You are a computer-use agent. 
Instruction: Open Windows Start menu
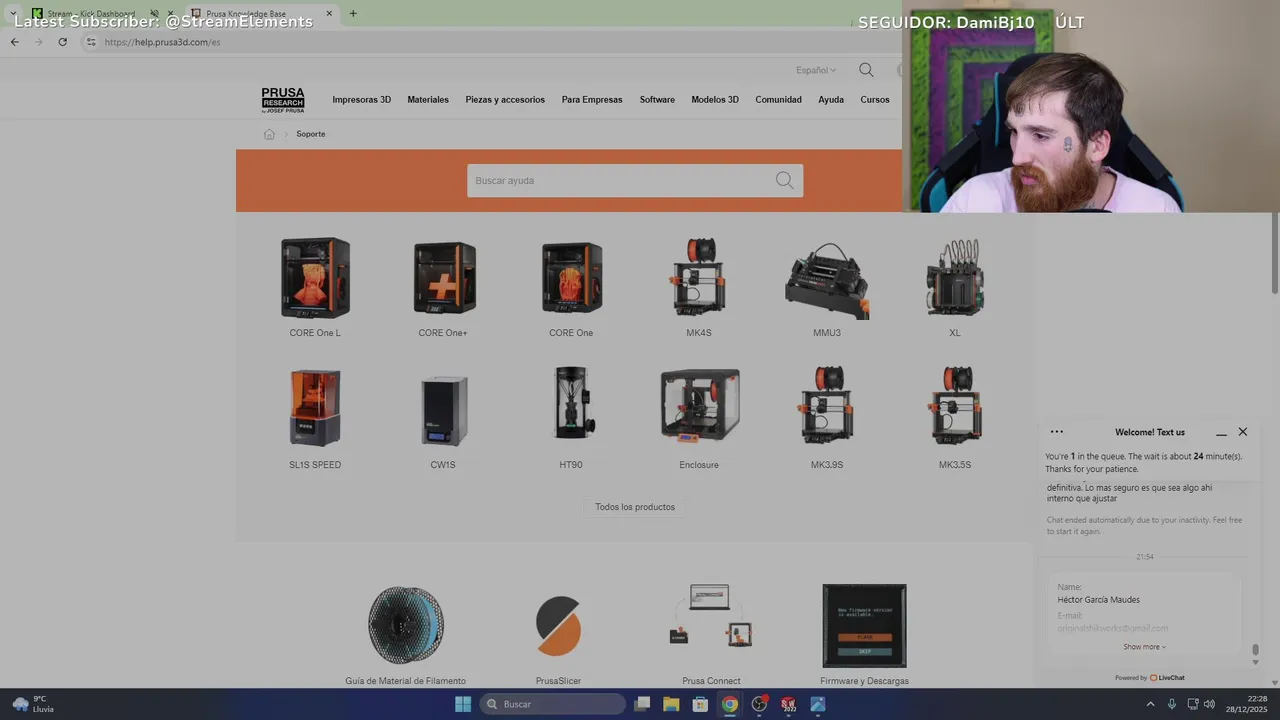(x=463, y=704)
